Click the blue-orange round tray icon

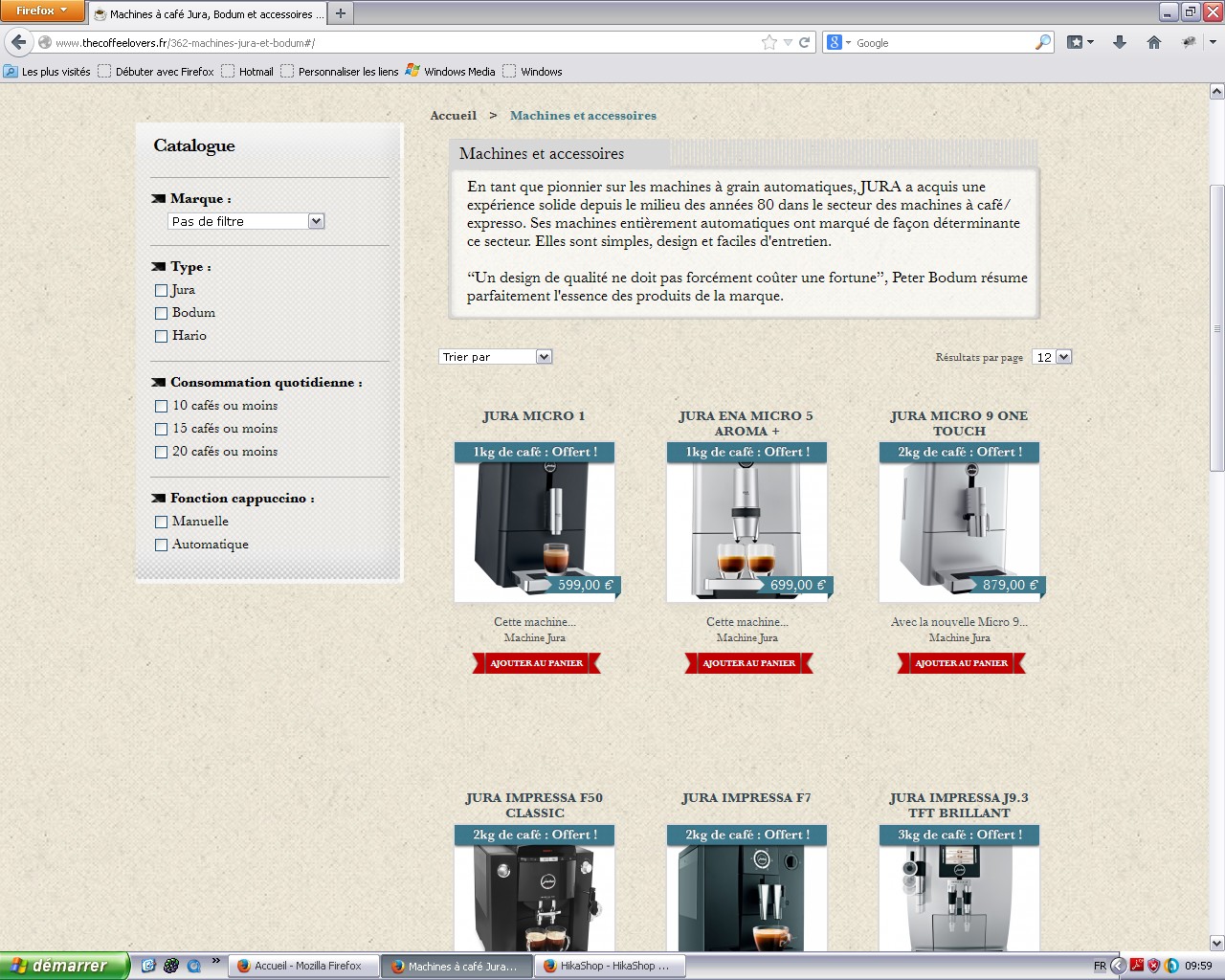(x=1171, y=966)
